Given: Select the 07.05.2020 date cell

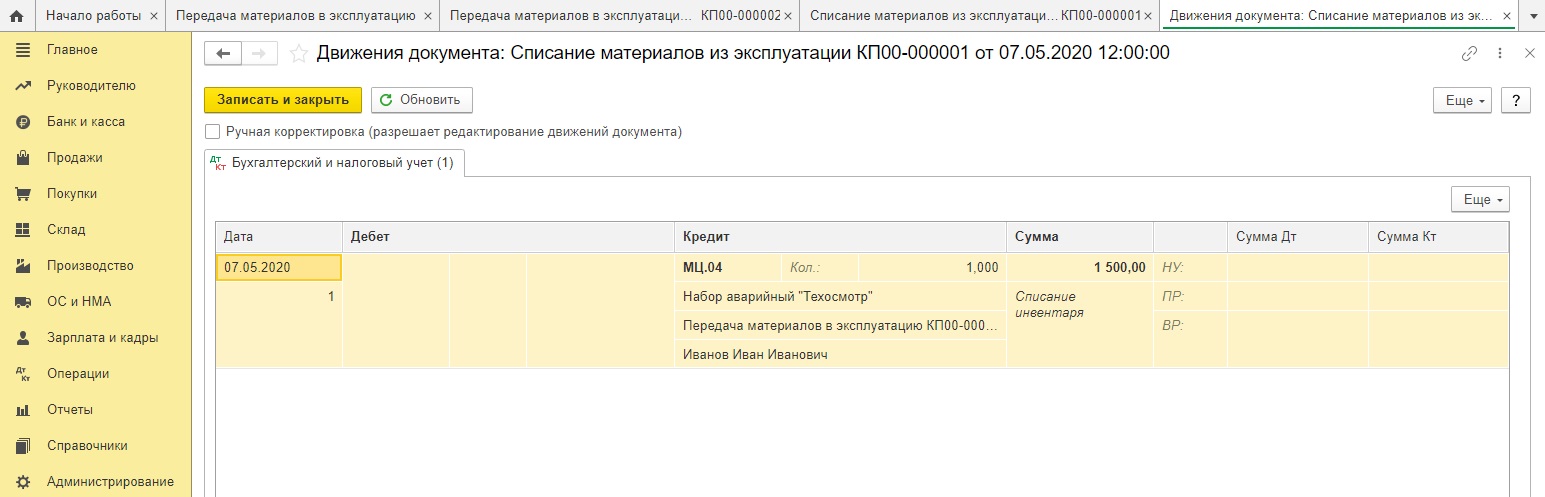Looking at the screenshot, I should pos(279,267).
